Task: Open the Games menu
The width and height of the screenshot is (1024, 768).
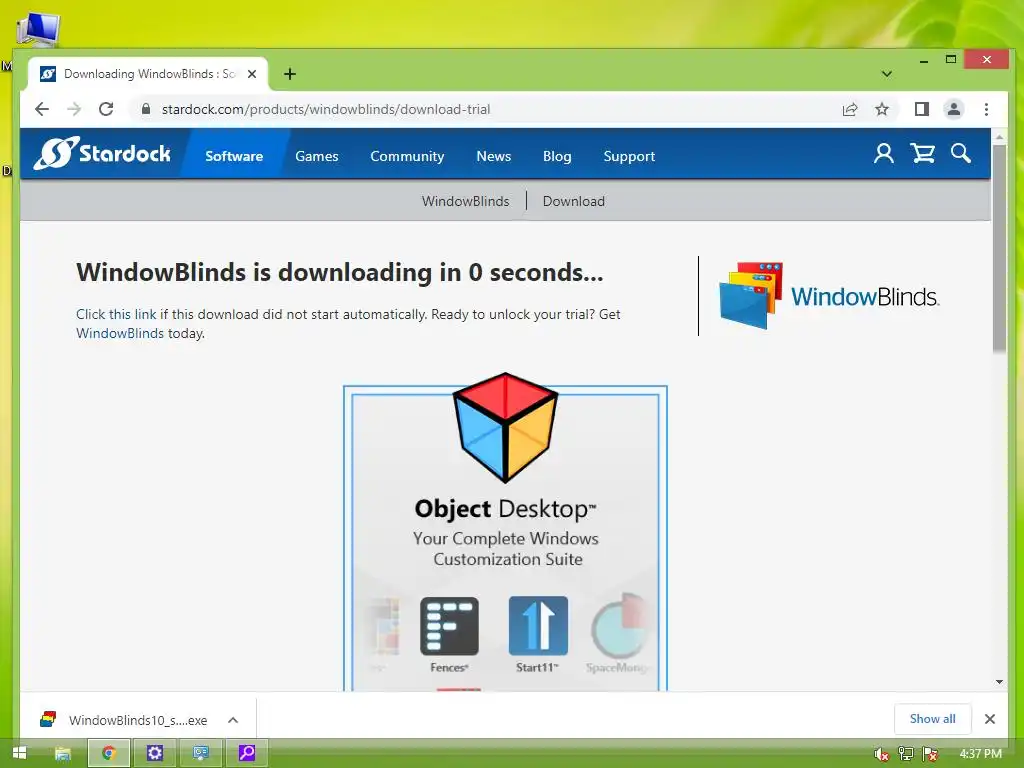Action: point(317,156)
